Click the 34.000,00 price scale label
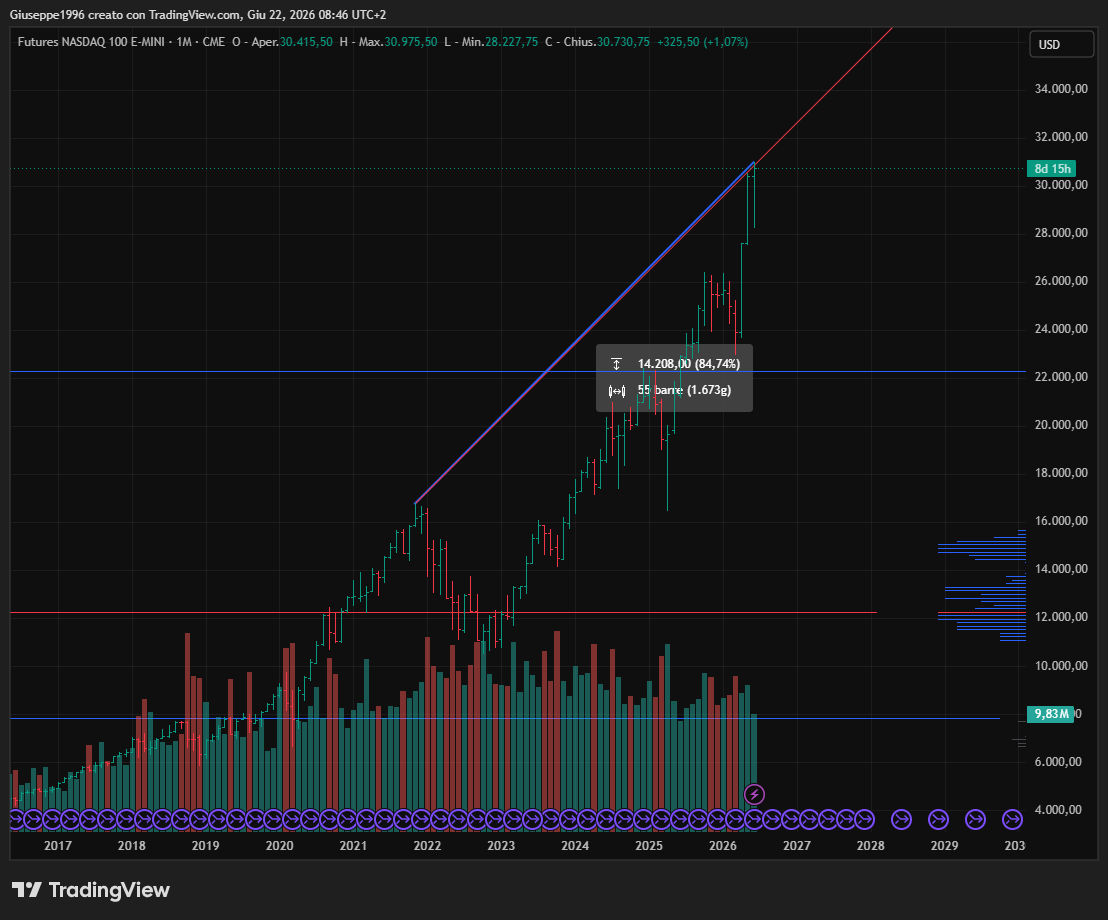Screen dimensions: 1108x920 (1061, 88)
